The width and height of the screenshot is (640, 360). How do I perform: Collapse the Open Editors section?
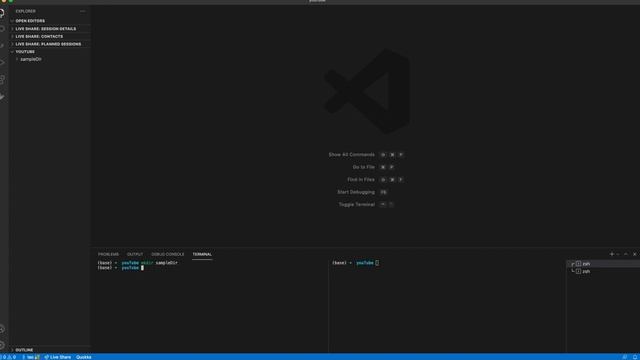[x=50, y=21]
